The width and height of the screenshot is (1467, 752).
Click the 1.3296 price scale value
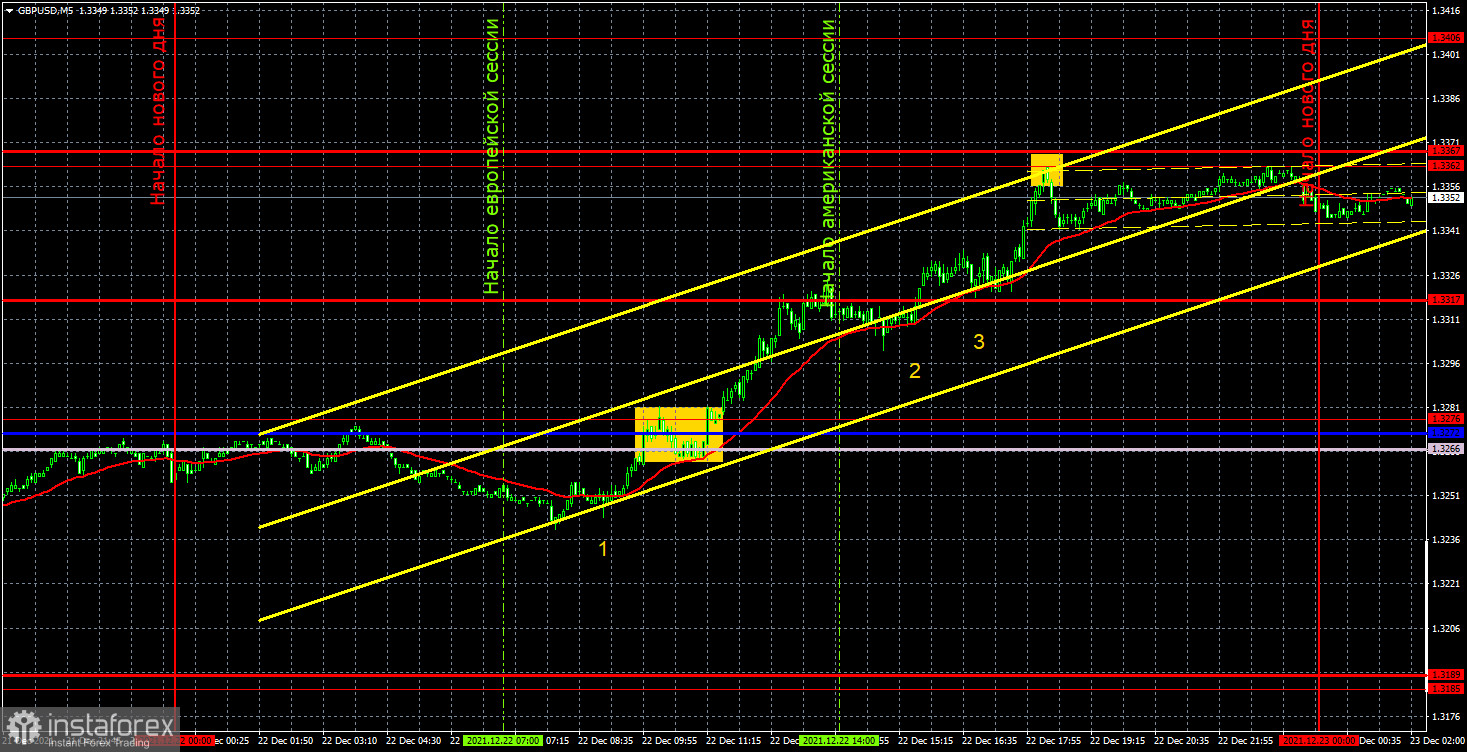(1446, 363)
